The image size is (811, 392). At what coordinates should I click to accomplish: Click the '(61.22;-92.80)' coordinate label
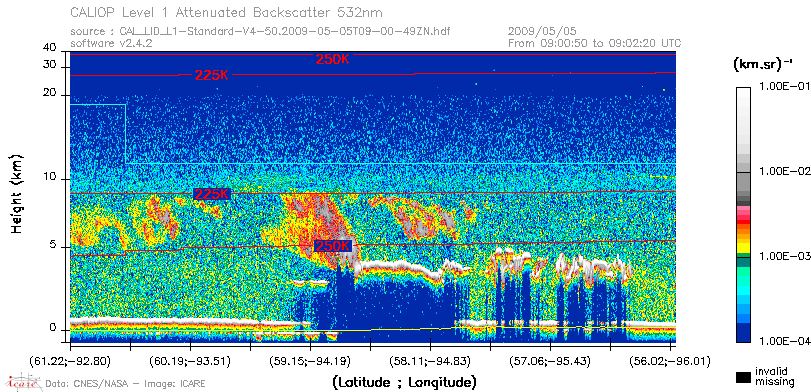click(71, 360)
